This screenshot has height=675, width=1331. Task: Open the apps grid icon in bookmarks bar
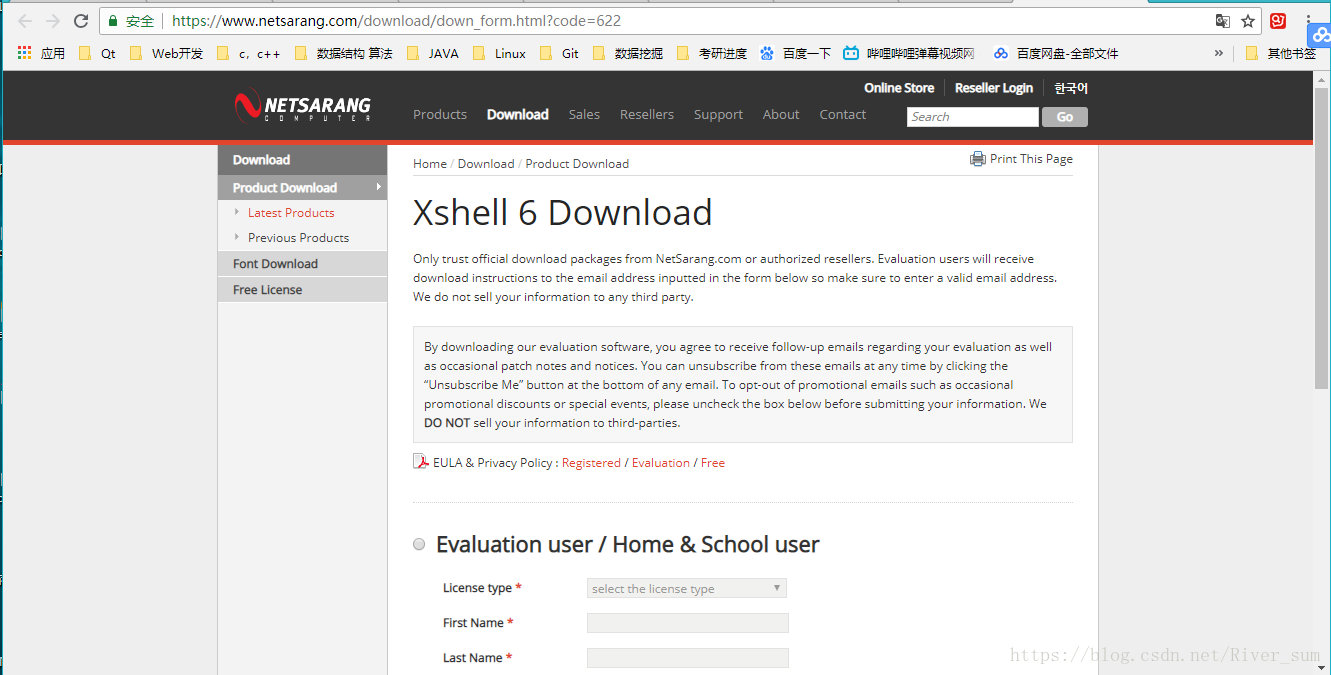24,53
